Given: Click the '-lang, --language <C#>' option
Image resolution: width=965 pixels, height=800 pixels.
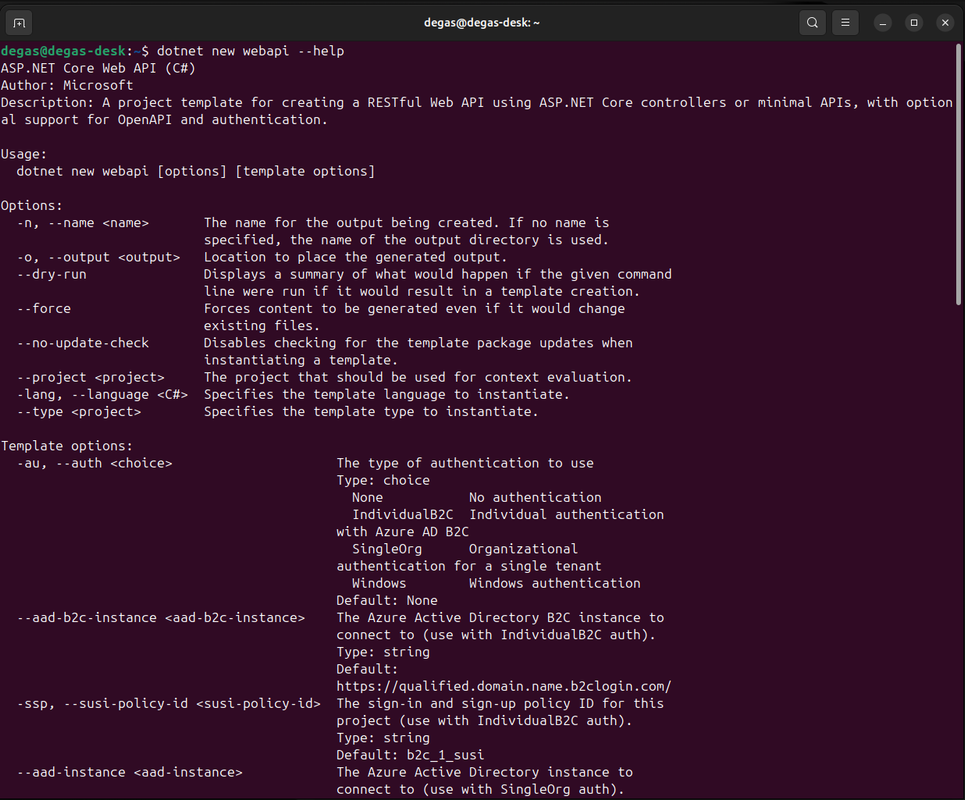Looking at the screenshot, I should tap(102, 394).
